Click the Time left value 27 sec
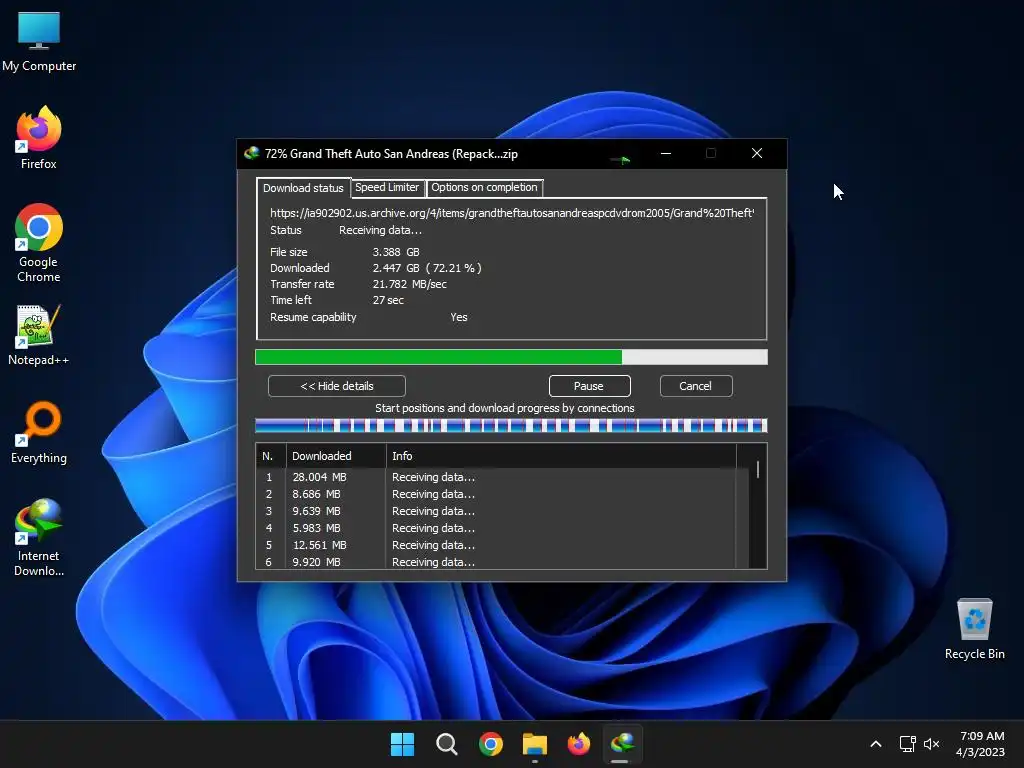 [x=388, y=300]
